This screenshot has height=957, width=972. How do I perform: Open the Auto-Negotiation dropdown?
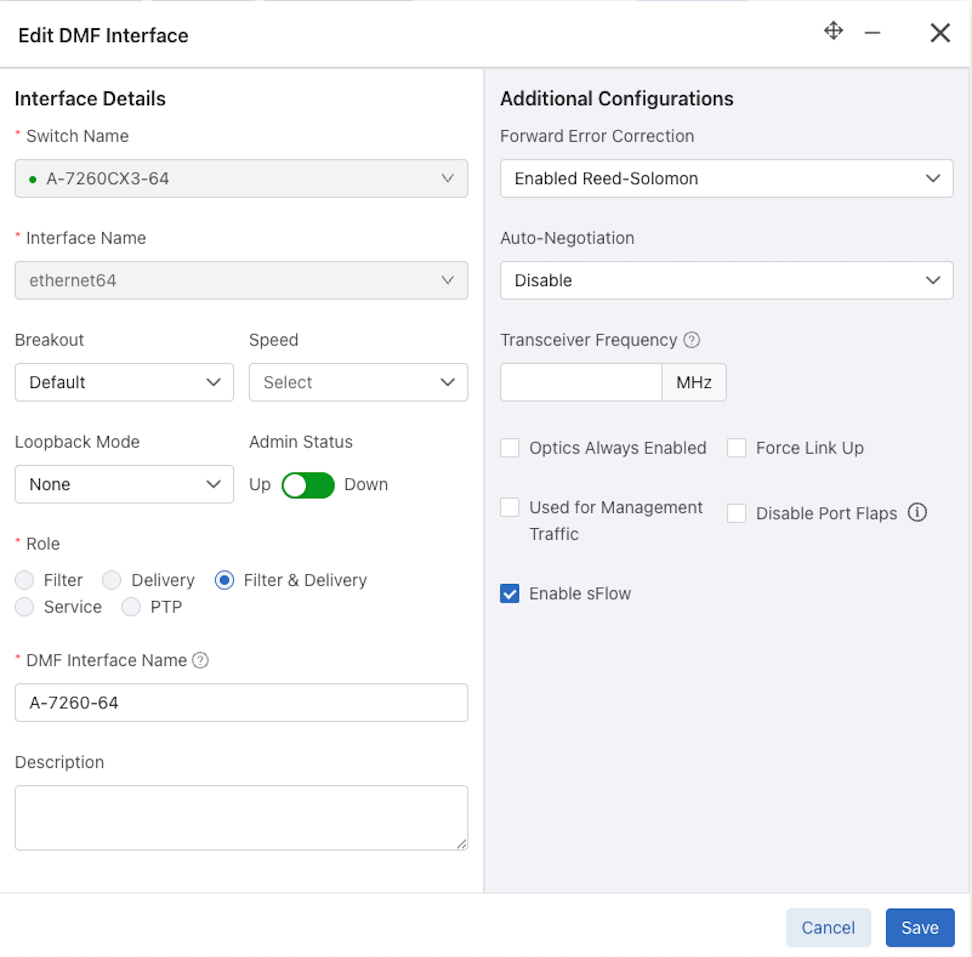pos(726,281)
